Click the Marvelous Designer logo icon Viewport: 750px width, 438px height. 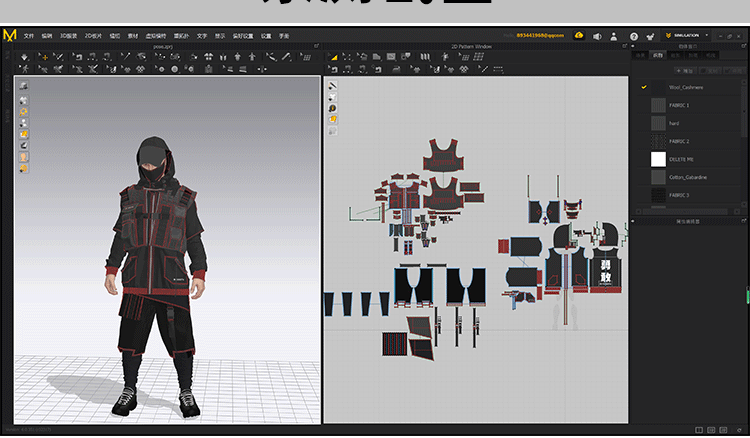10,36
